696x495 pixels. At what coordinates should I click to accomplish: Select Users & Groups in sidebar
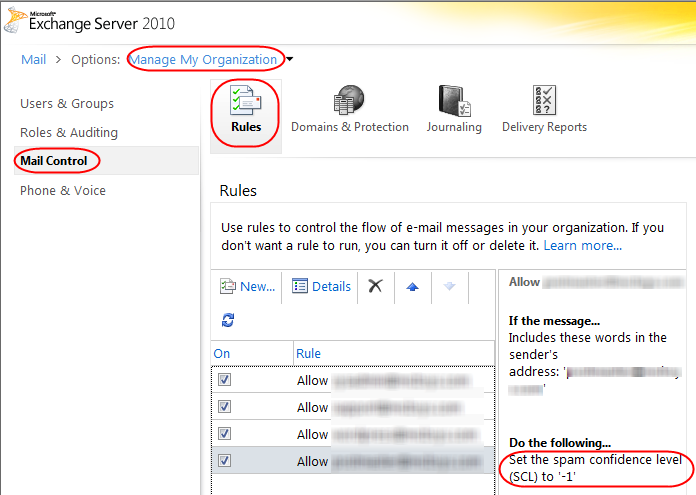point(67,103)
